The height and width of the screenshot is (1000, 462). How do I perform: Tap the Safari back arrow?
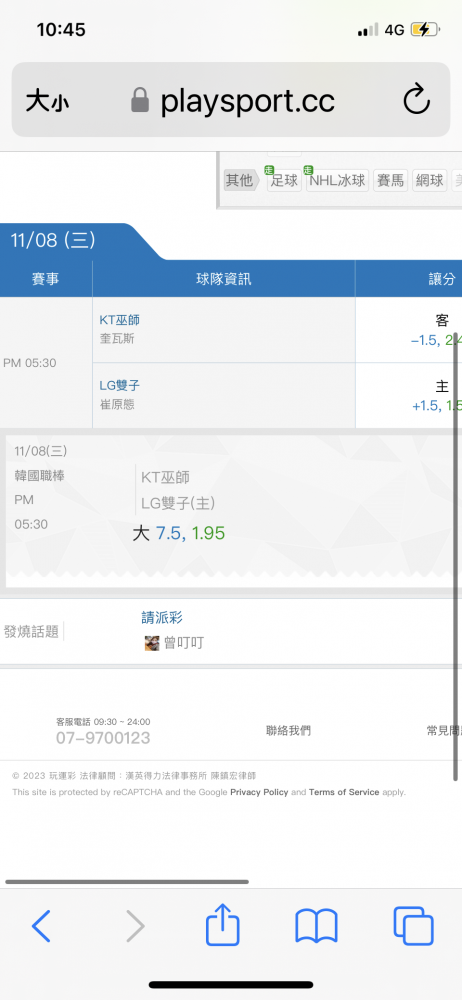41,925
